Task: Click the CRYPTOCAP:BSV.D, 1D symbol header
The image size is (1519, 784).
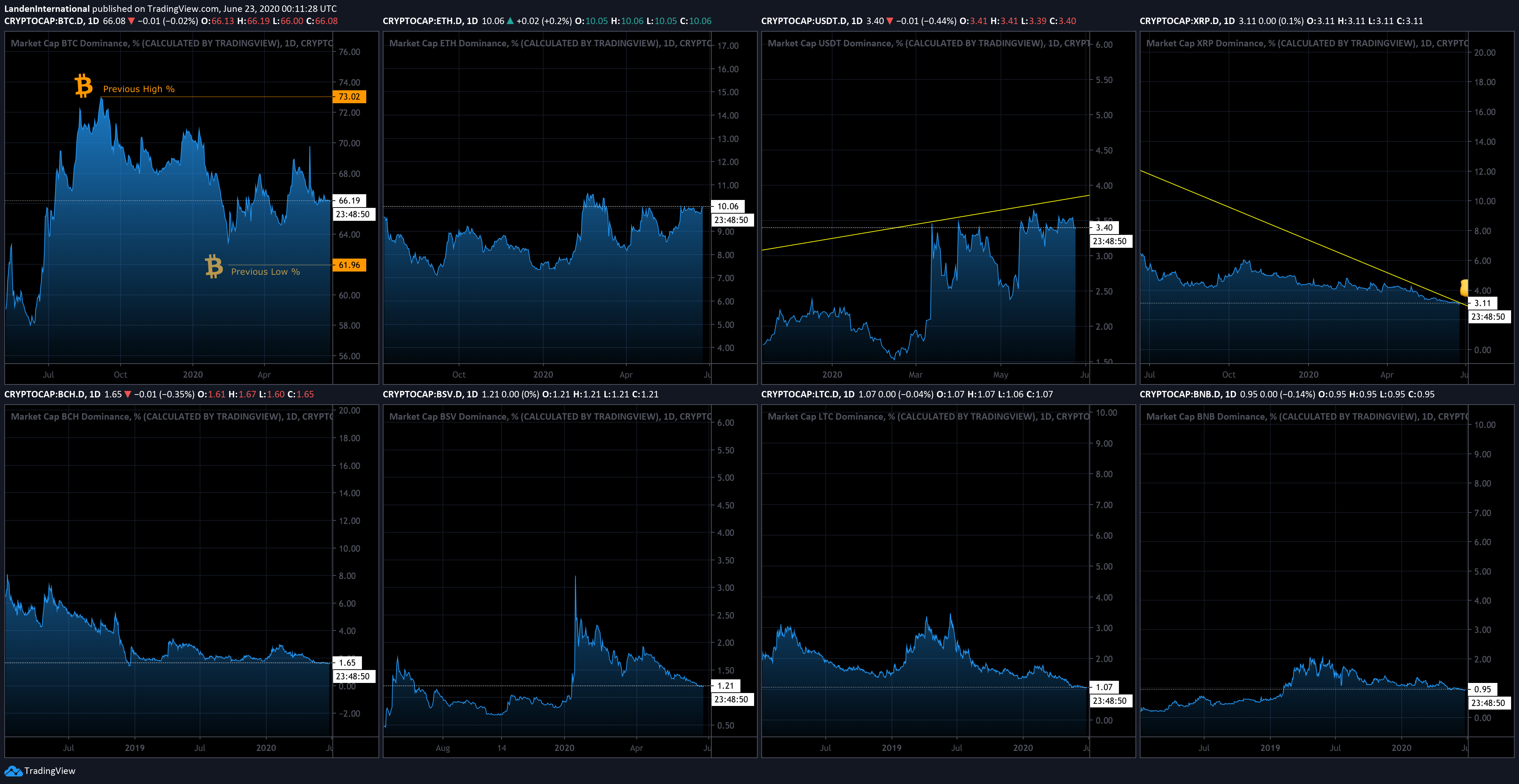Action: [430, 395]
